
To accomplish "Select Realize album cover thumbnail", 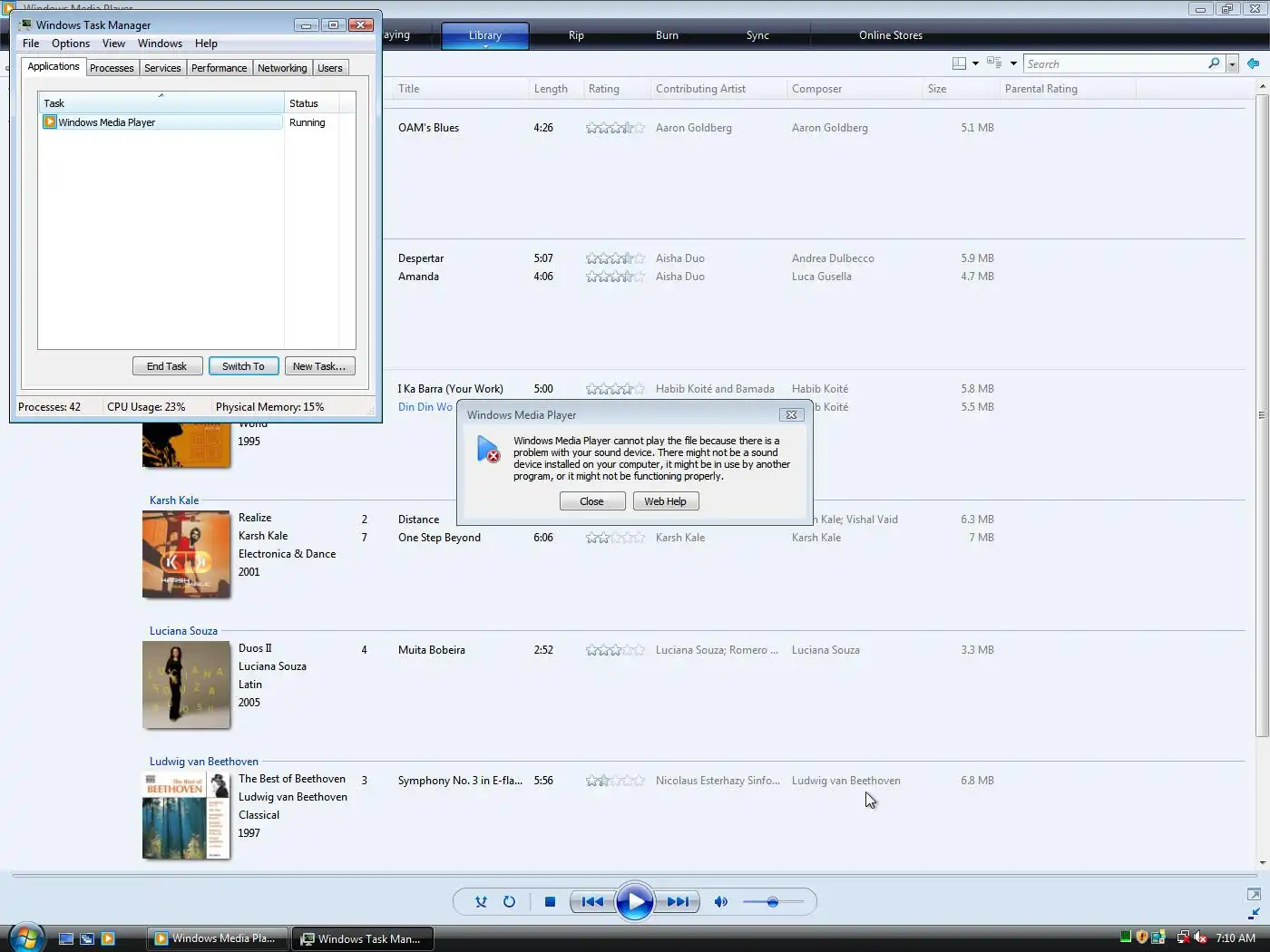I will click(x=186, y=554).
